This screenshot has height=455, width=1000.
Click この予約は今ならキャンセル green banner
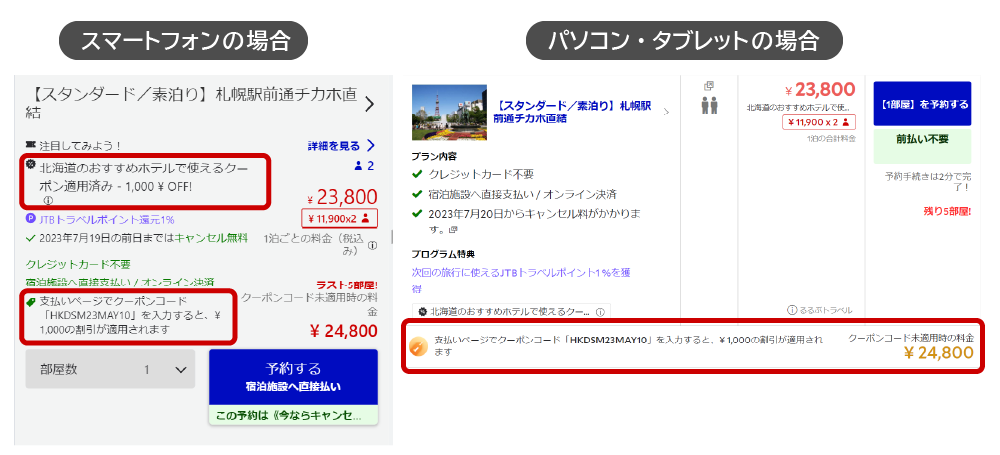(x=293, y=415)
